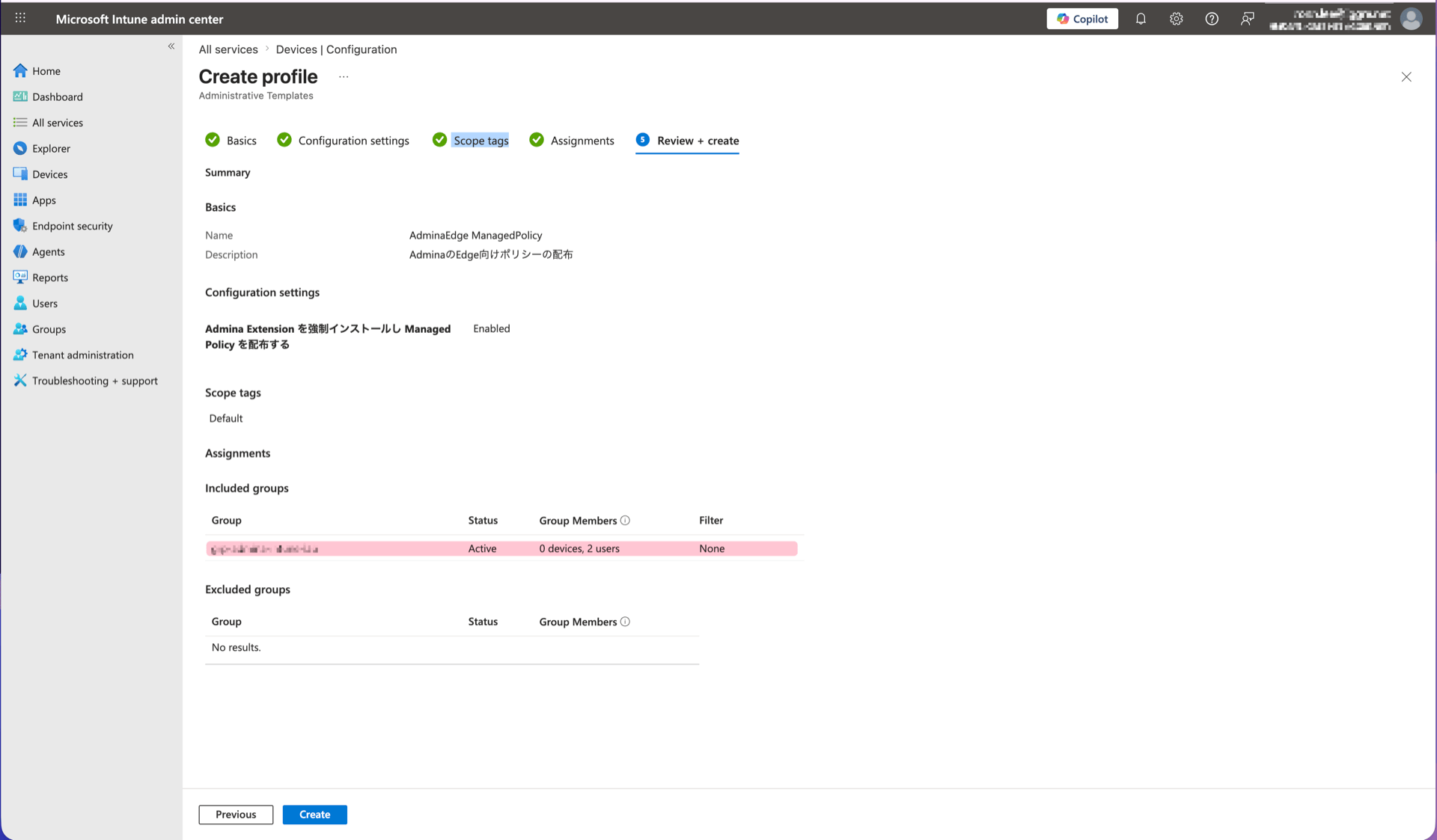Switch to the Configuration settings step

point(344,141)
